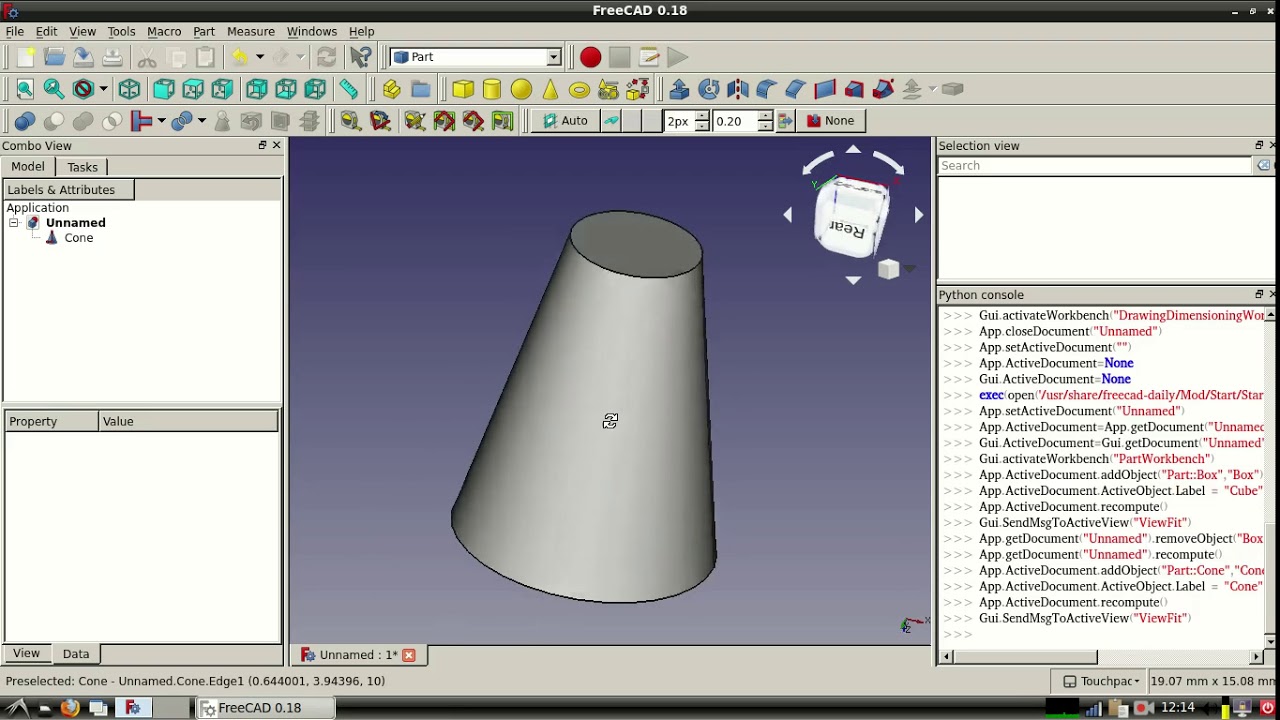Image resolution: width=1280 pixels, height=720 pixels.
Task: Open the macros dialog notepad icon
Action: tap(649, 57)
